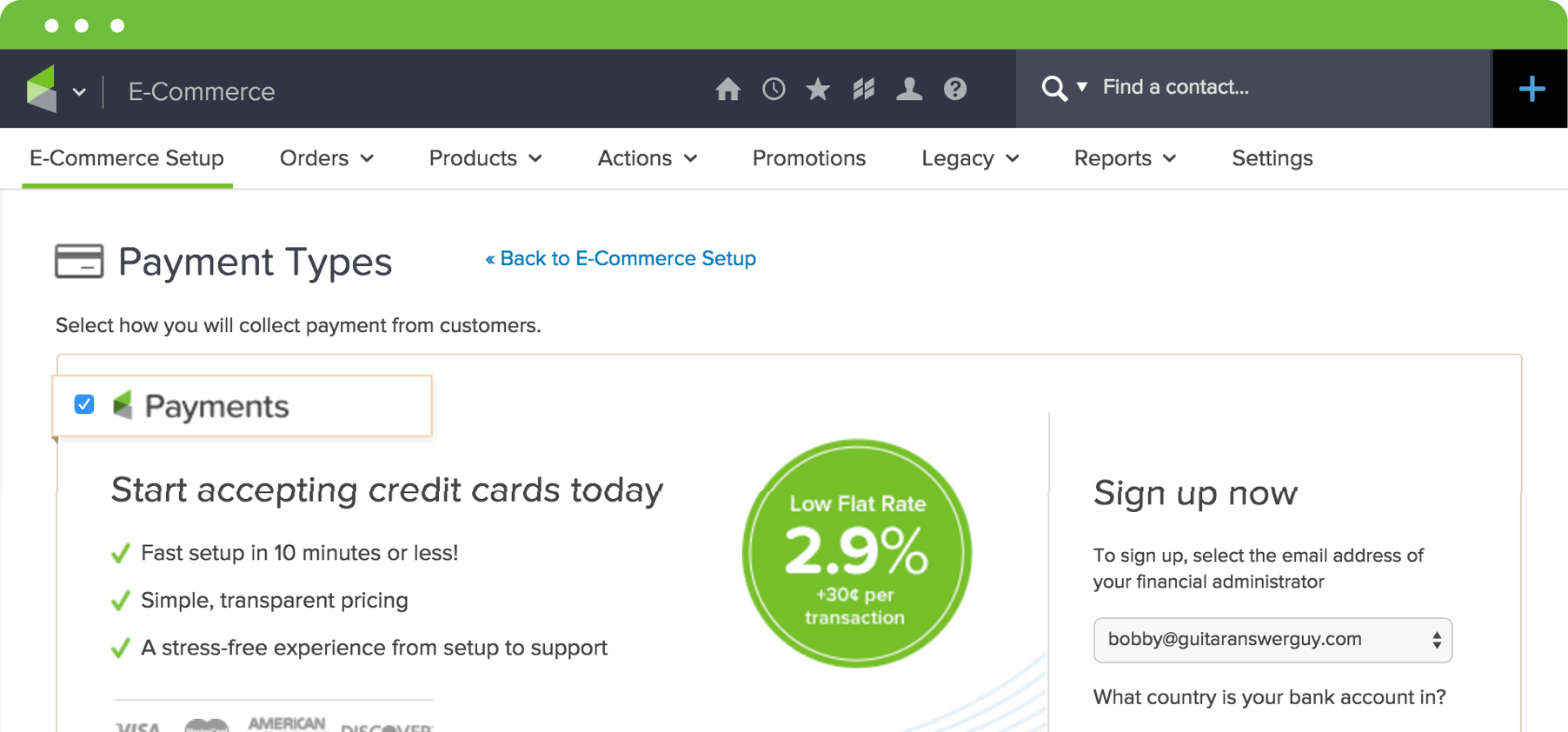Image resolution: width=1568 pixels, height=732 pixels.
Task: Expand the Products dropdown menu
Action: click(485, 158)
